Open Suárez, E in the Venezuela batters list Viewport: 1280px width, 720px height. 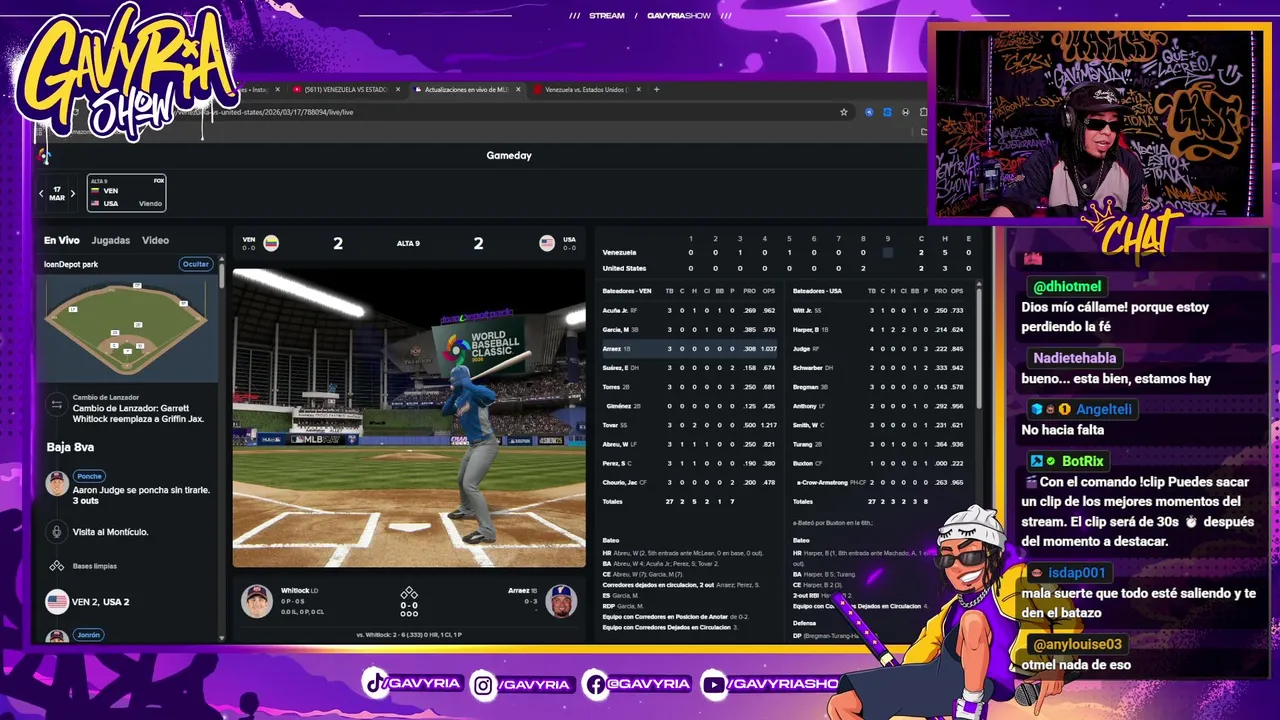pos(617,368)
